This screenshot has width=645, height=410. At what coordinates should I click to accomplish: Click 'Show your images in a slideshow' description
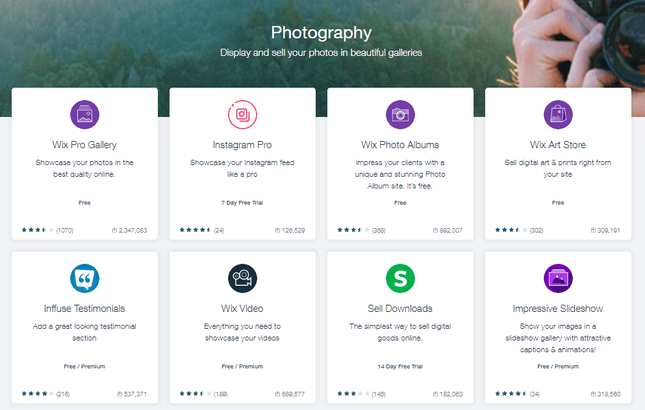pyautogui.click(x=558, y=338)
